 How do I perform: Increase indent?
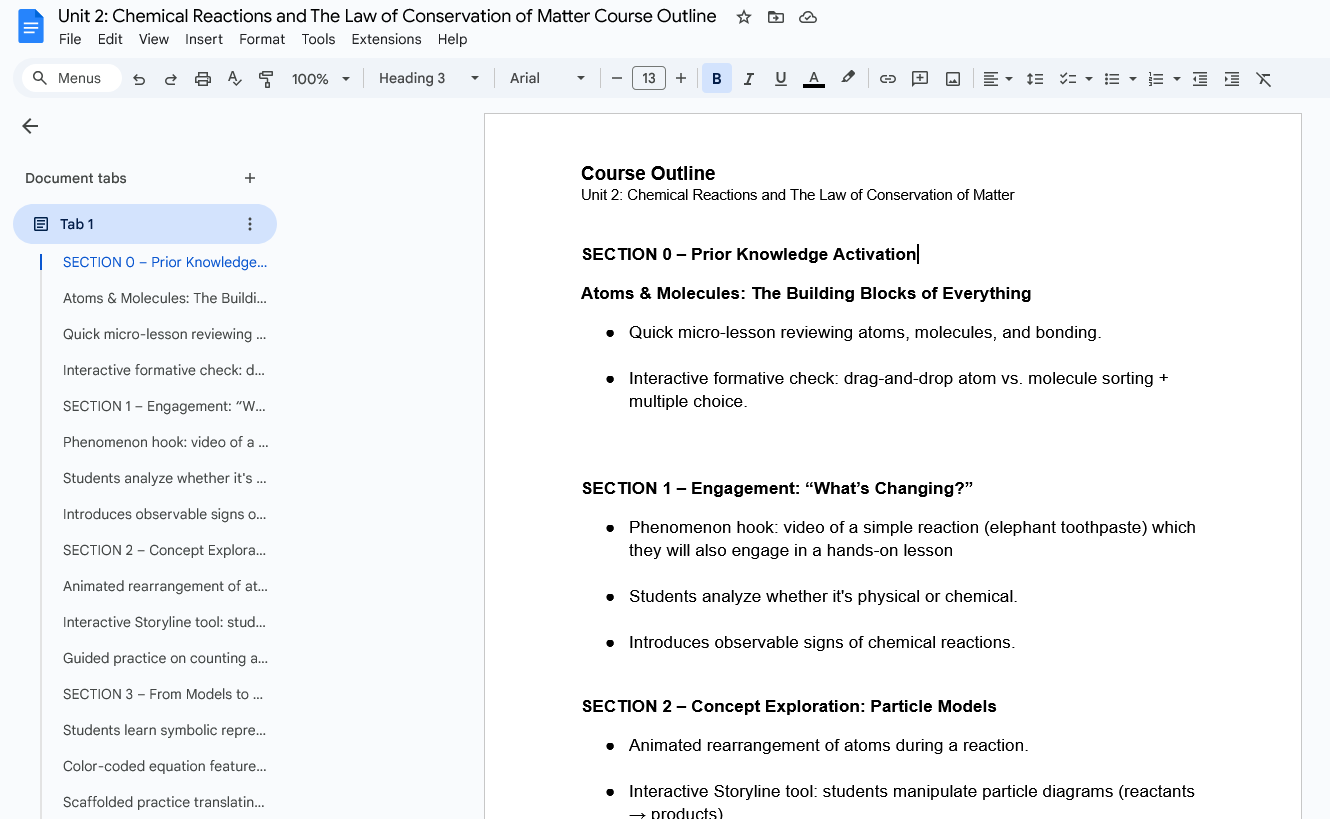(1232, 79)
